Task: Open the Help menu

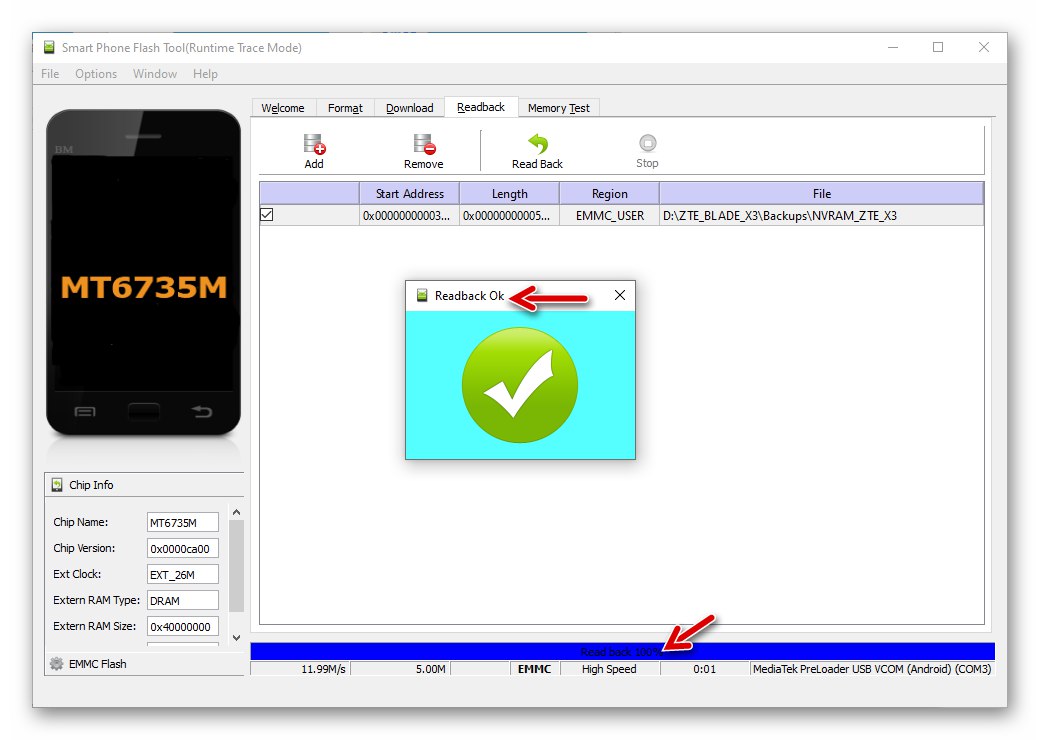Action: (206, 74)
